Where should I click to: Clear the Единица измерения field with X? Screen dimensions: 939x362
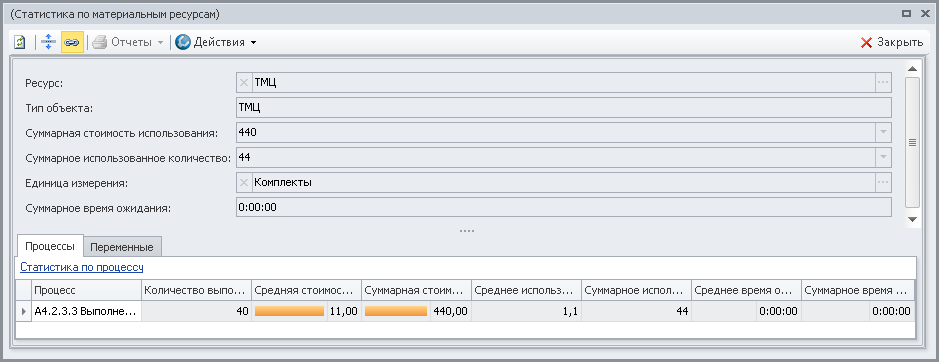tap(244, 183)
